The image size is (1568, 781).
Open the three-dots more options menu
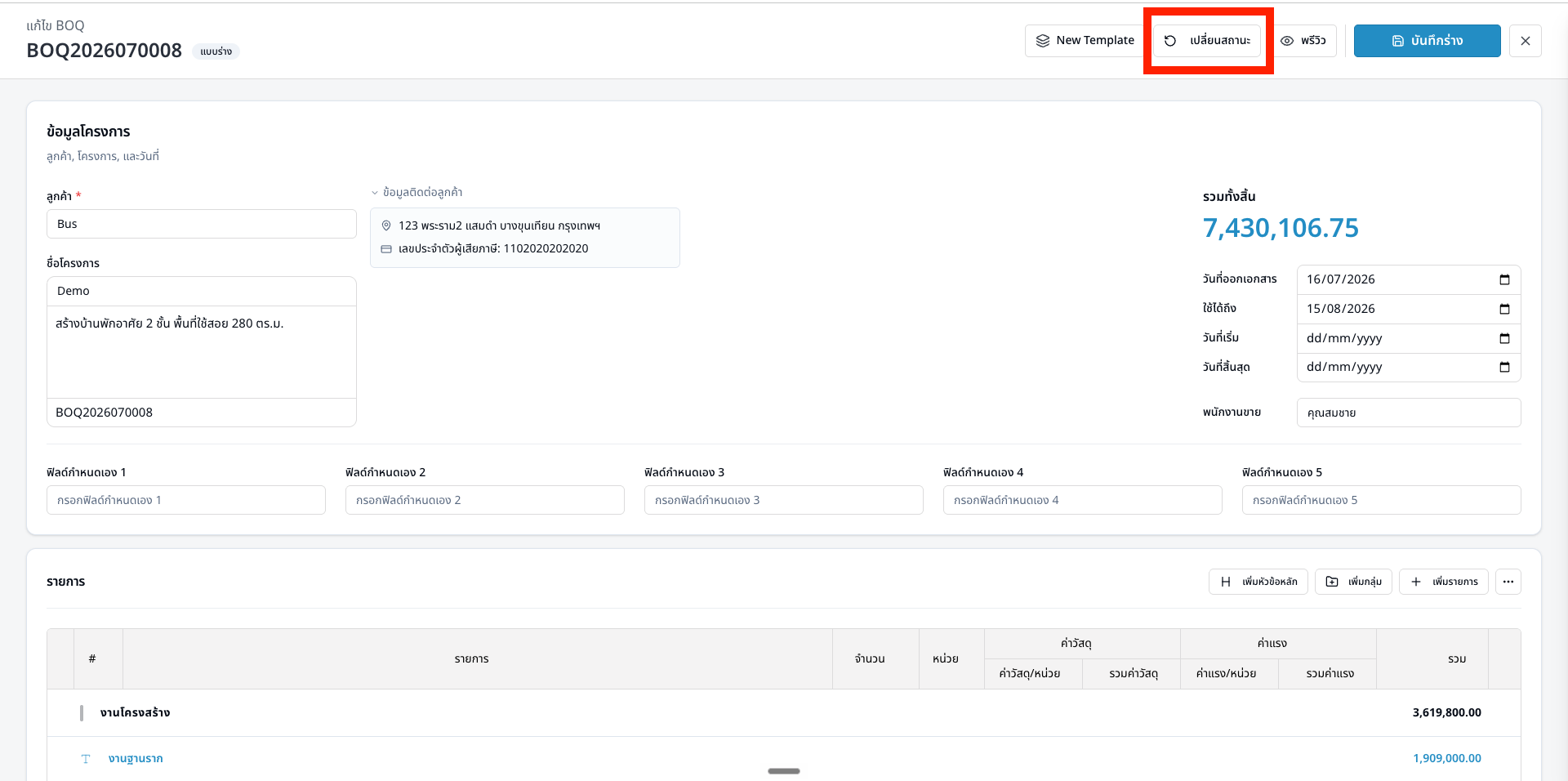(1508, 582)
